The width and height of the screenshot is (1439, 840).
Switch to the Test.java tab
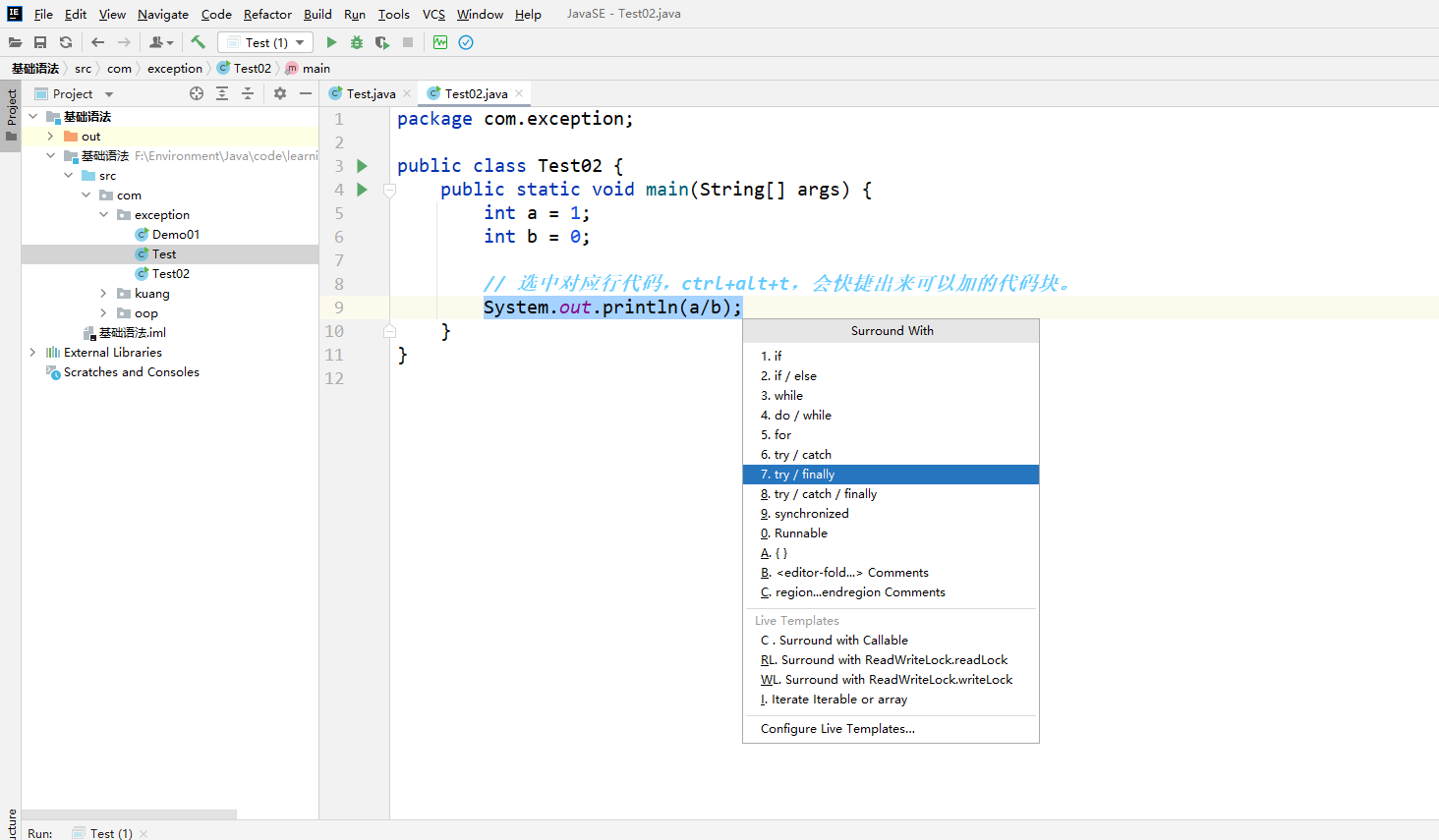tap(370, 93)
